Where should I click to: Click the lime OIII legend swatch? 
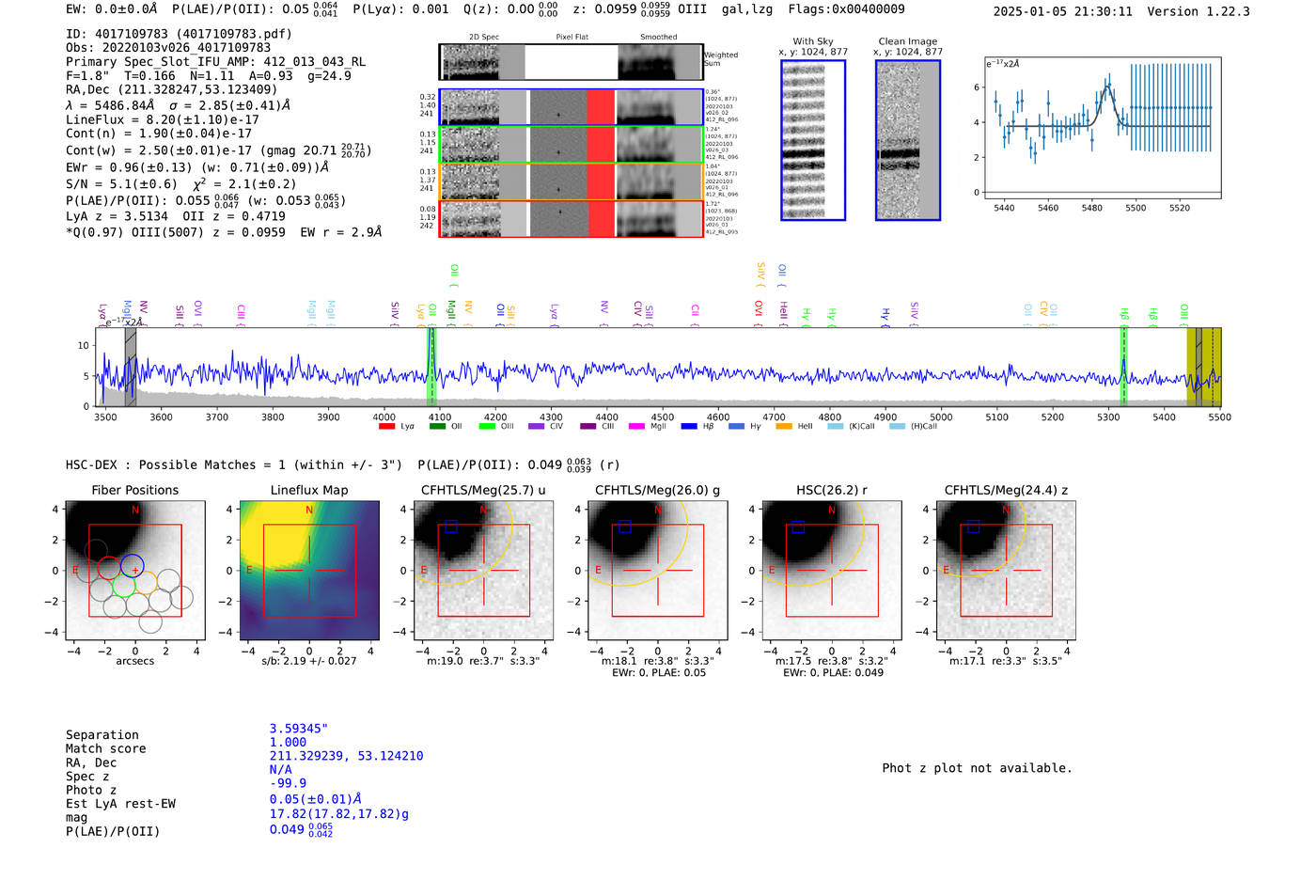(x=487, y=426)
